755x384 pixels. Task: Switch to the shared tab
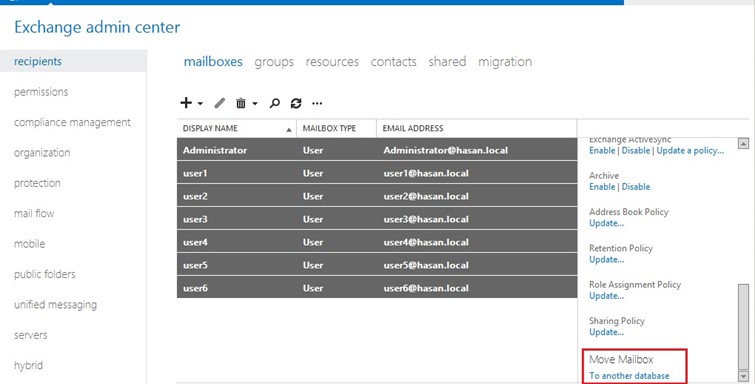[447, 62]
